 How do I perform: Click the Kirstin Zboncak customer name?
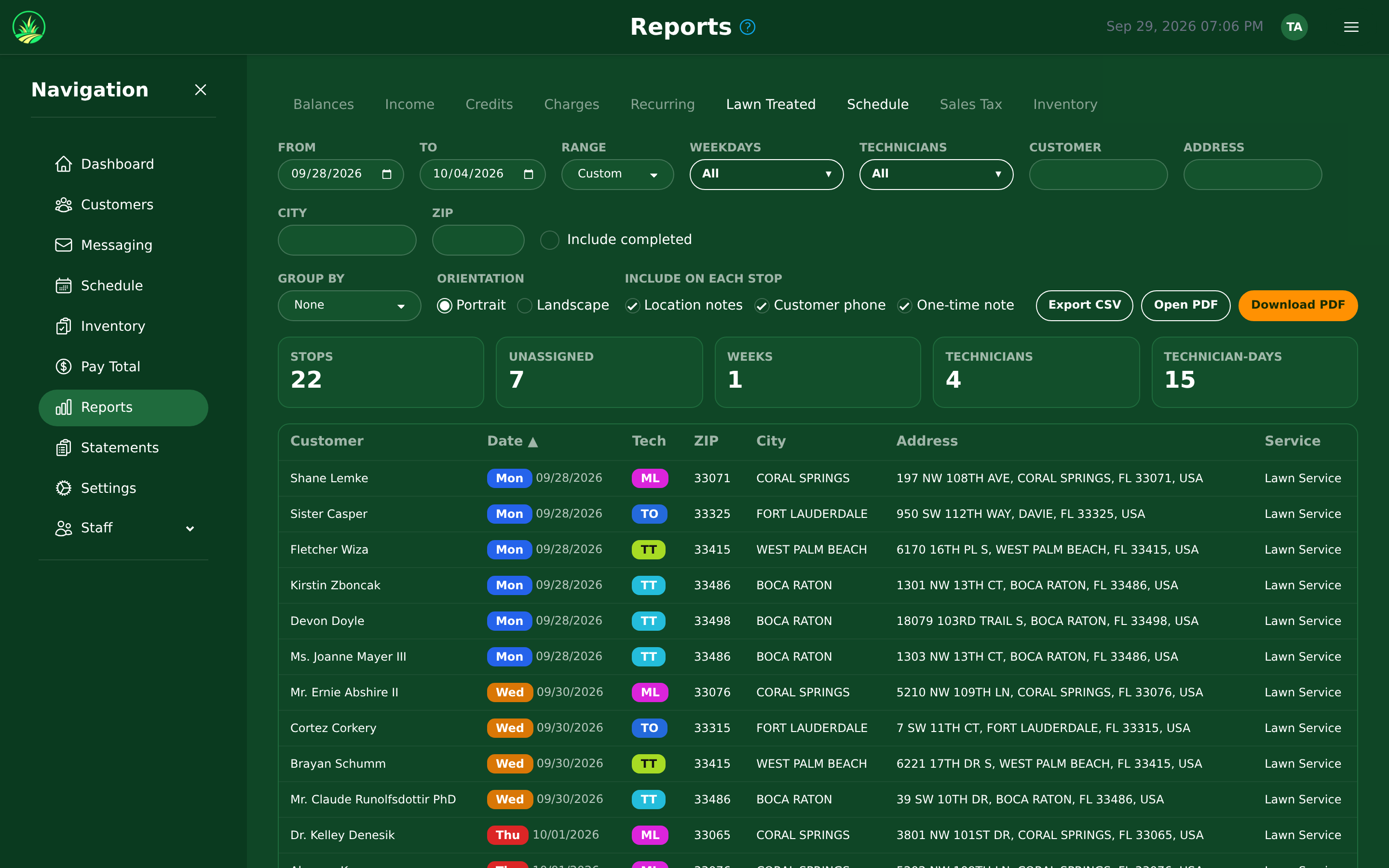[x=335, y=585]
